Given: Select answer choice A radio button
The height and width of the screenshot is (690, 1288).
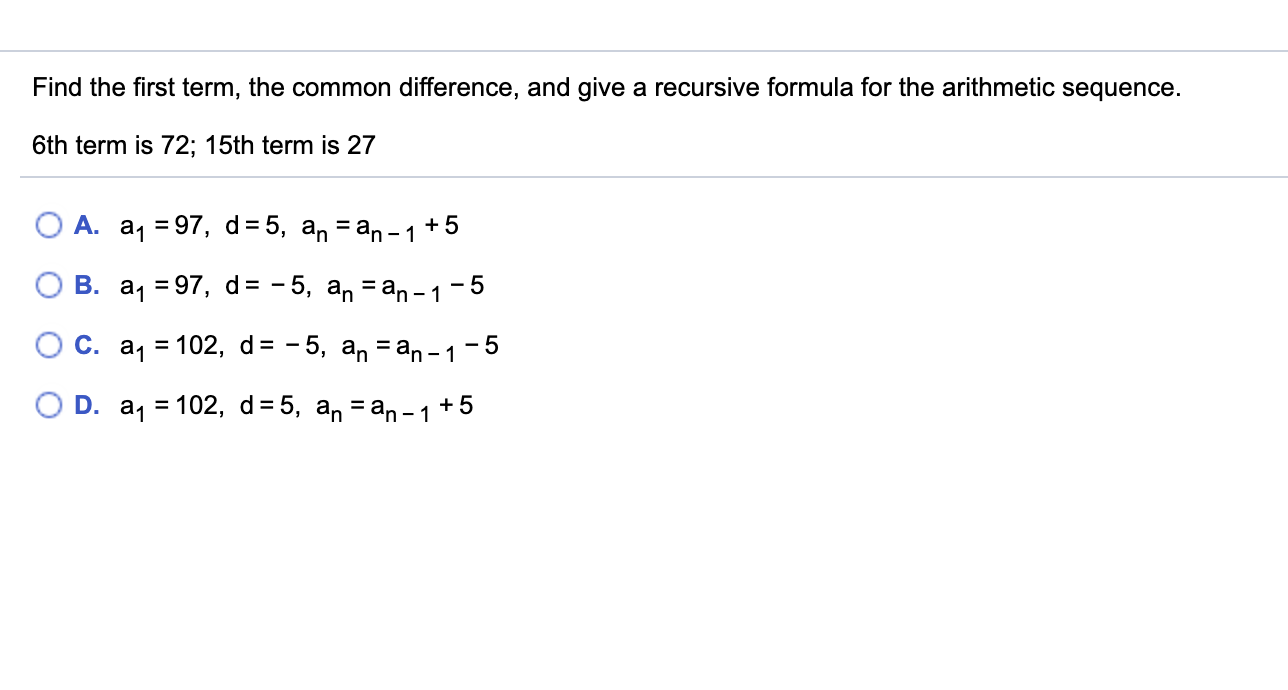Looking at the screenshot, I should click(x=48, y=225).
